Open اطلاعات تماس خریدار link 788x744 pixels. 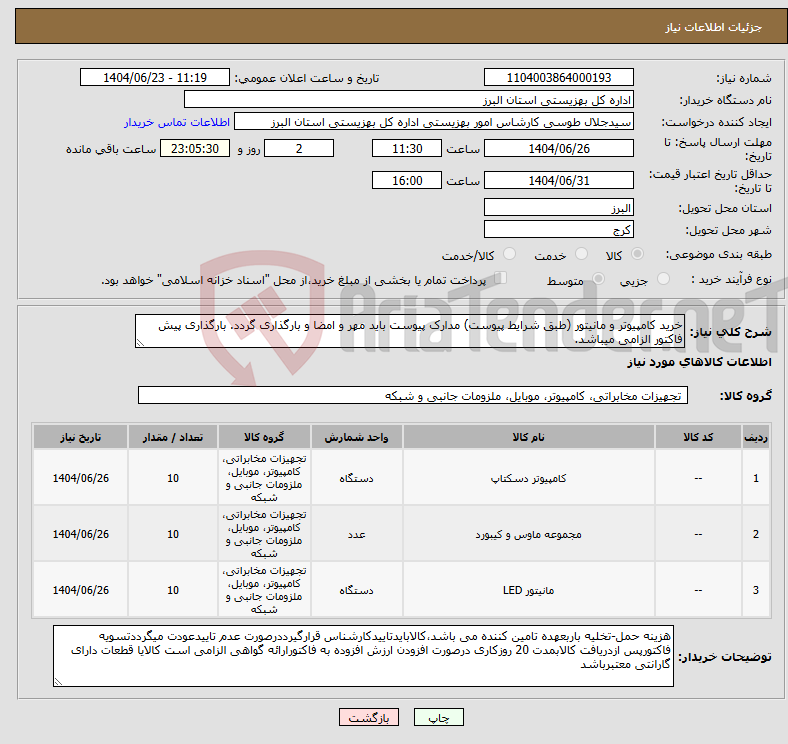pyautogui.click(x=177, y=122)
